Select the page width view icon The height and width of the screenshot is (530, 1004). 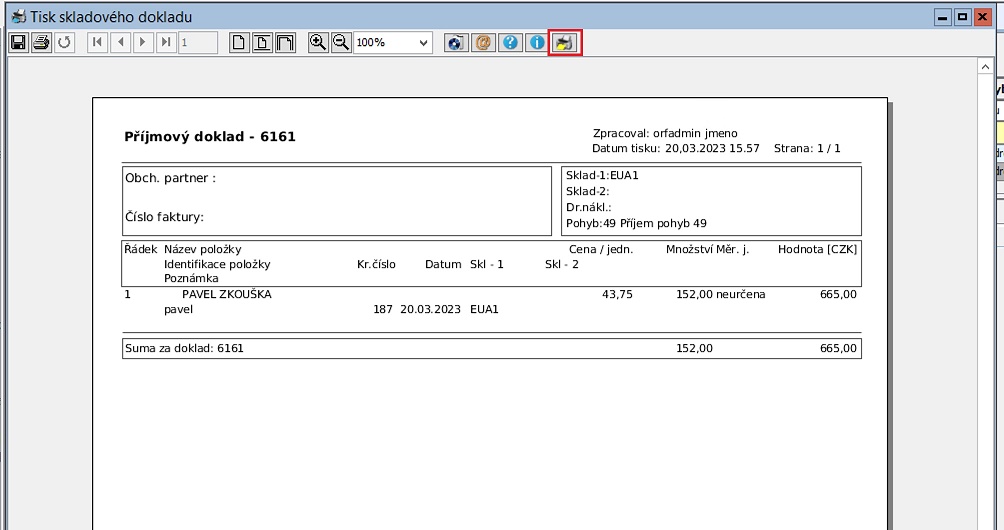coord(262,43)
